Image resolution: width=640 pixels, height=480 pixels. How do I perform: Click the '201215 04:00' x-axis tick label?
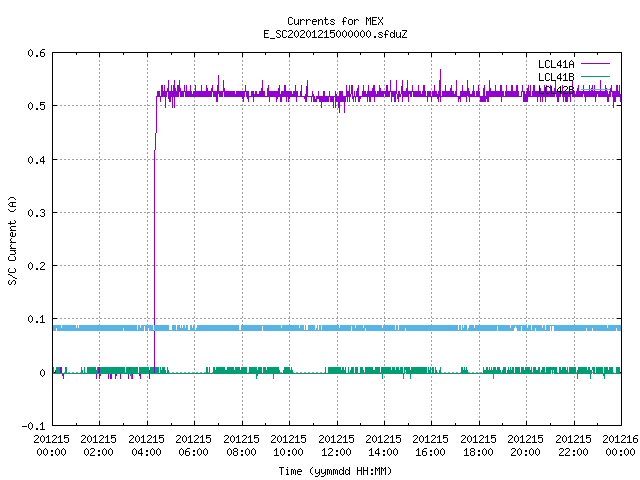pos(146,445)
